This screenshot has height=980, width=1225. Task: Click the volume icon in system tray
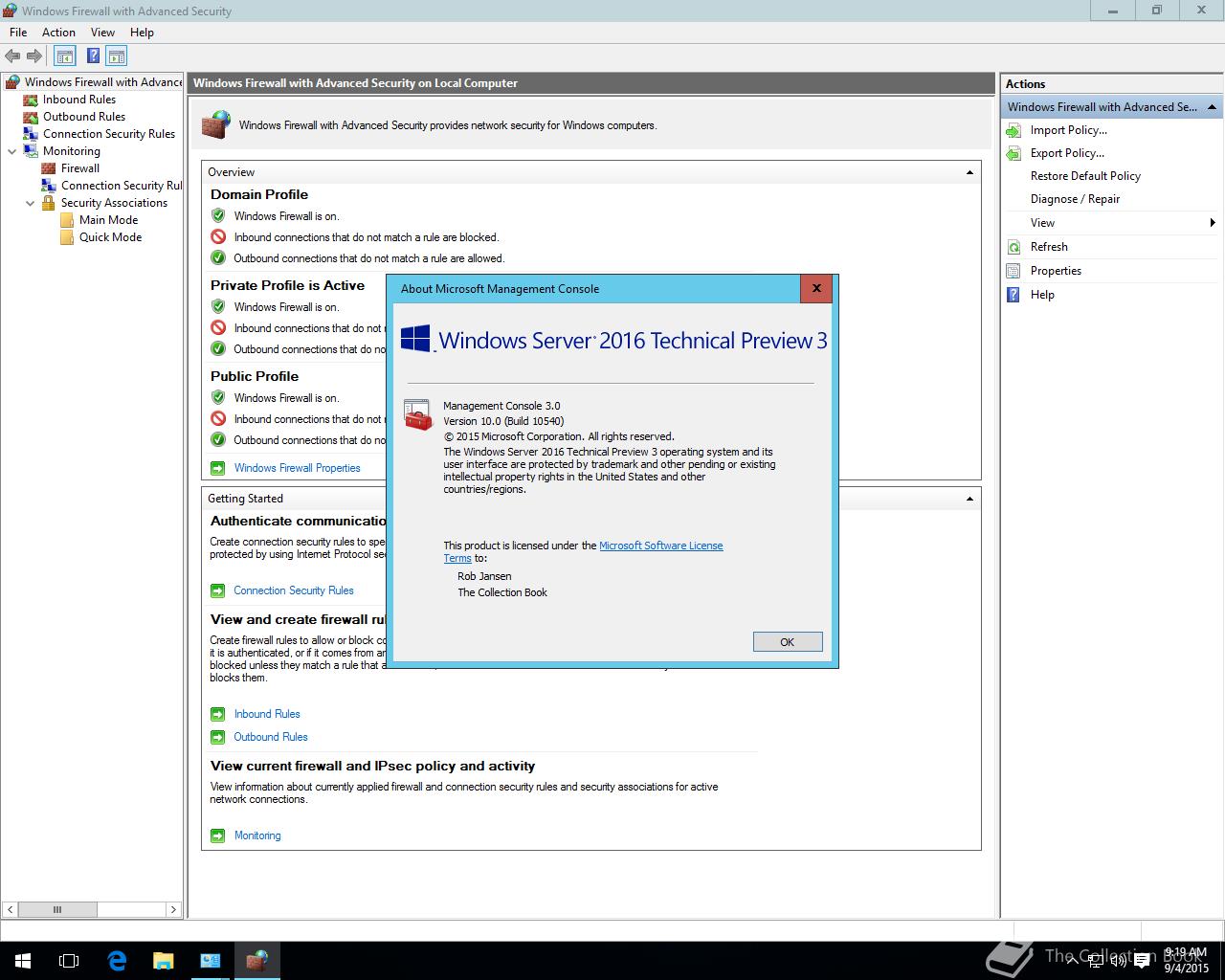pos(1119,961)
